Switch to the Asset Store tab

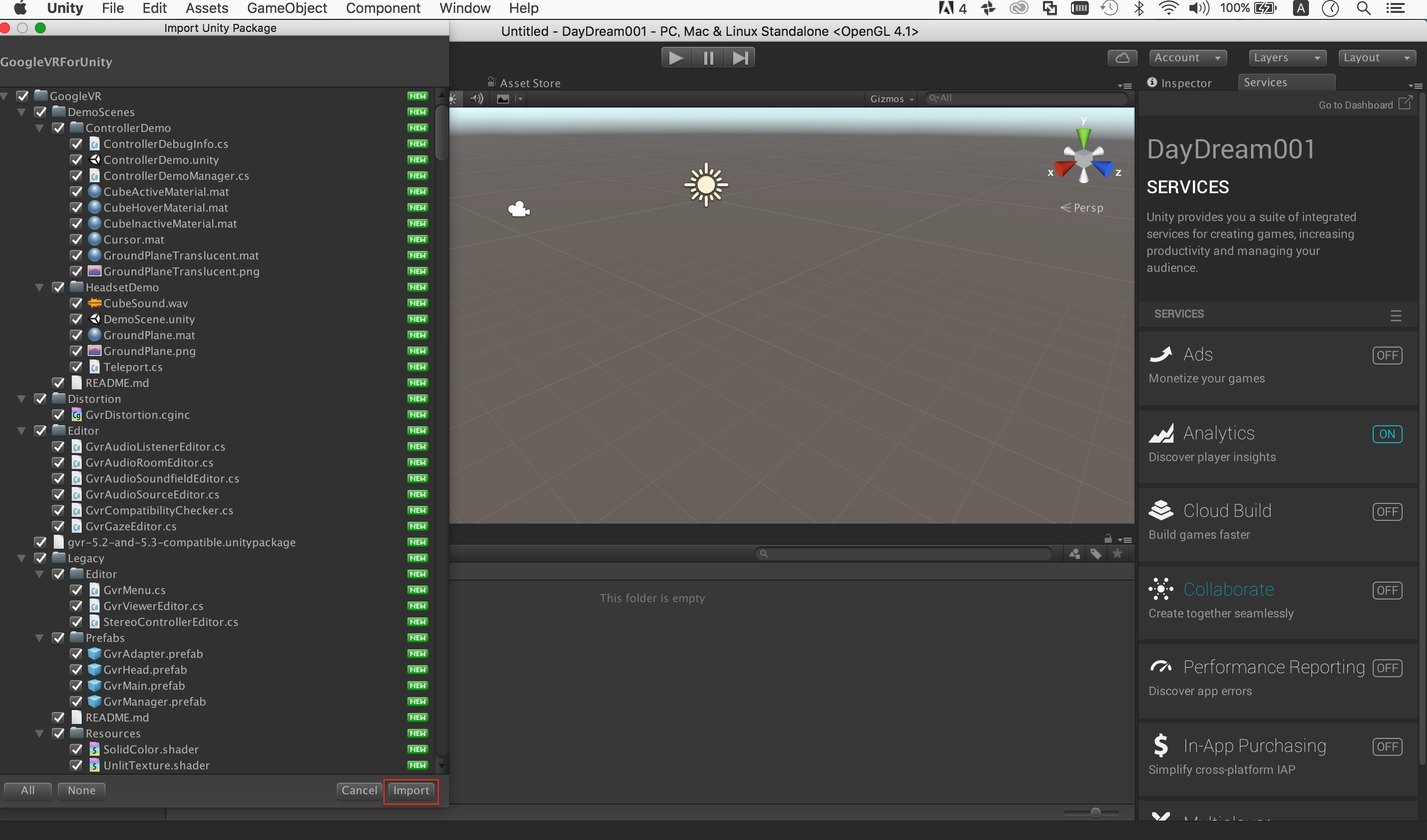[x=524, y=83]
